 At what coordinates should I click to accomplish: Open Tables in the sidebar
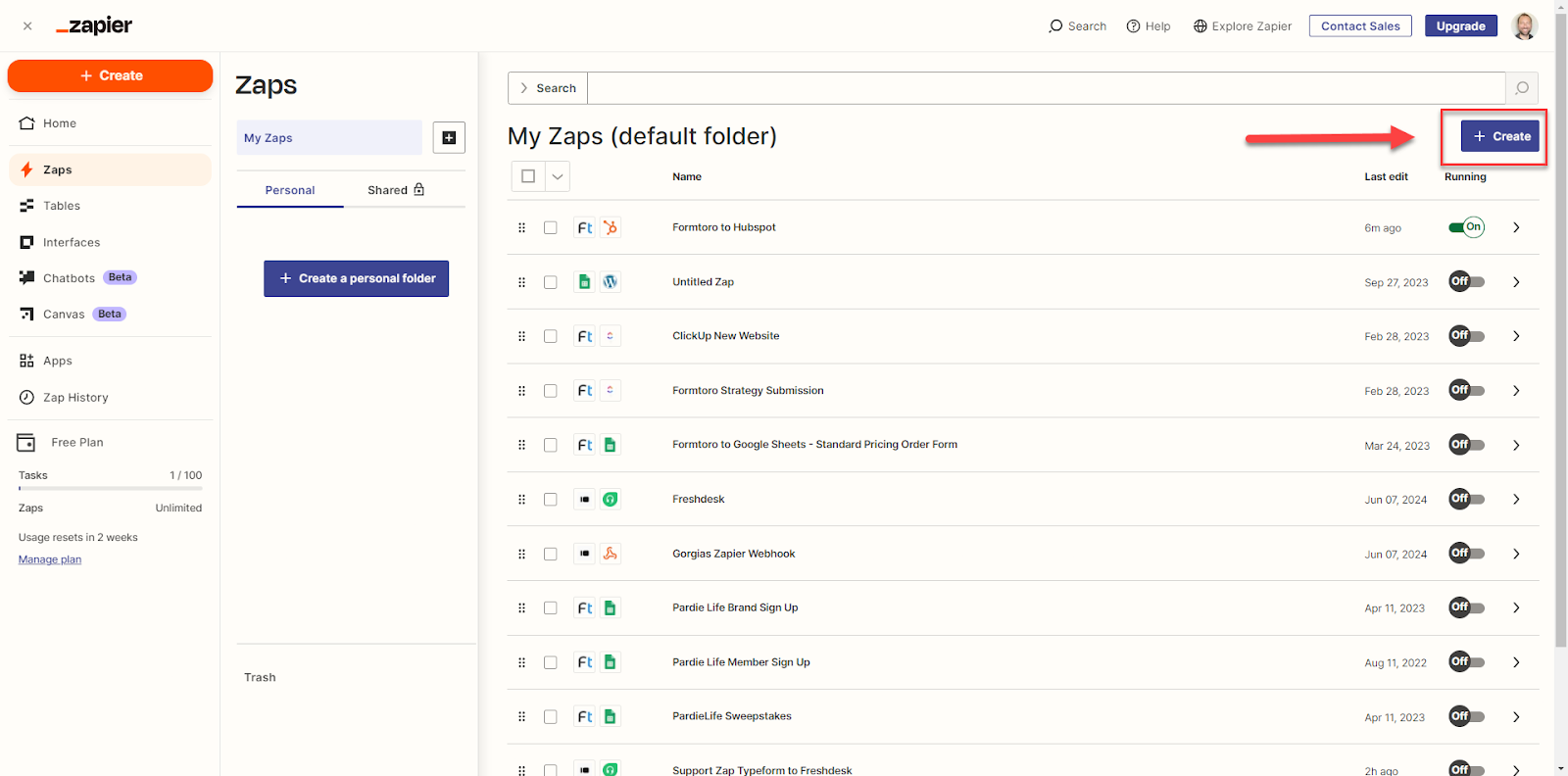pos(110,206)
